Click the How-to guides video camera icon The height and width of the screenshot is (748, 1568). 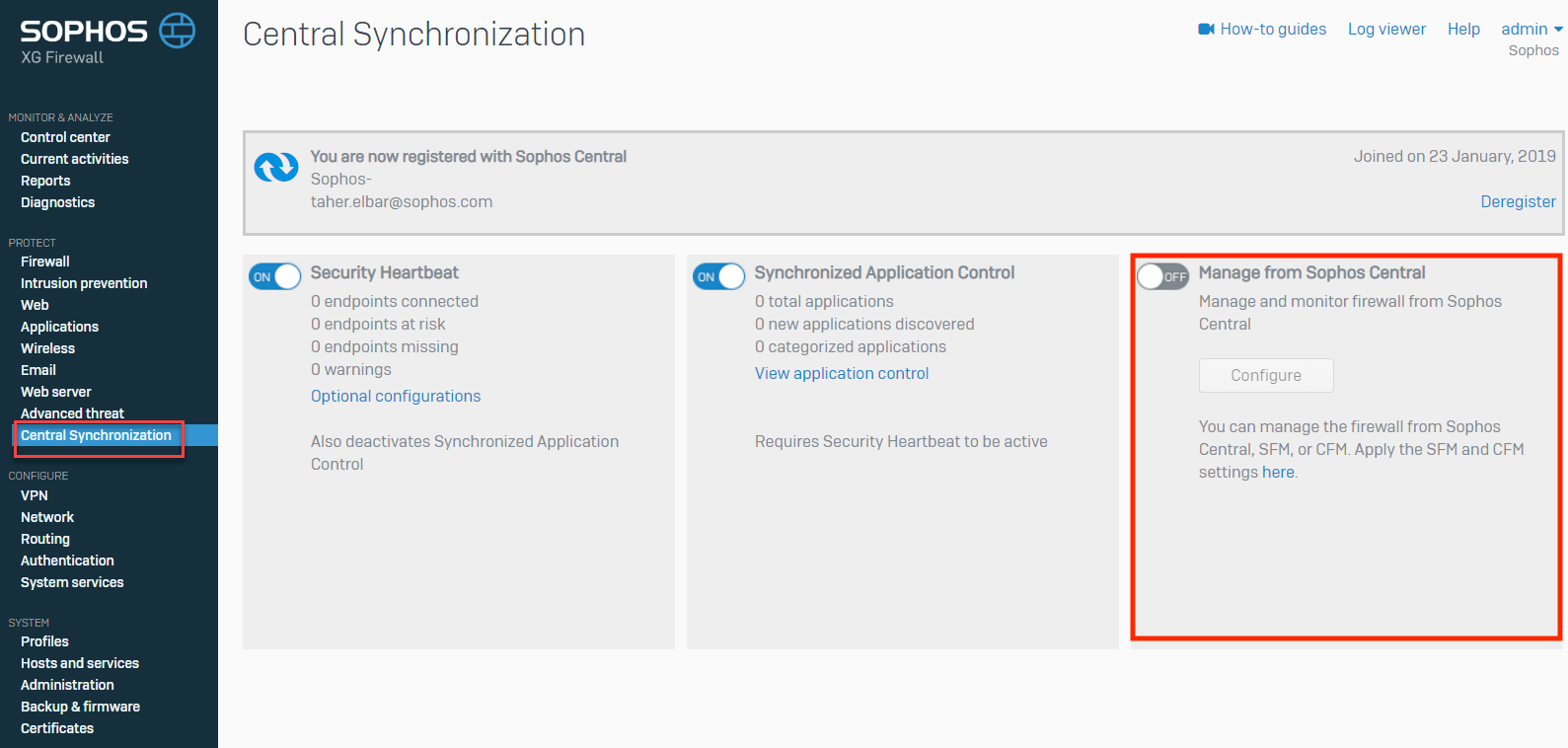click(x=1206, y=30)
